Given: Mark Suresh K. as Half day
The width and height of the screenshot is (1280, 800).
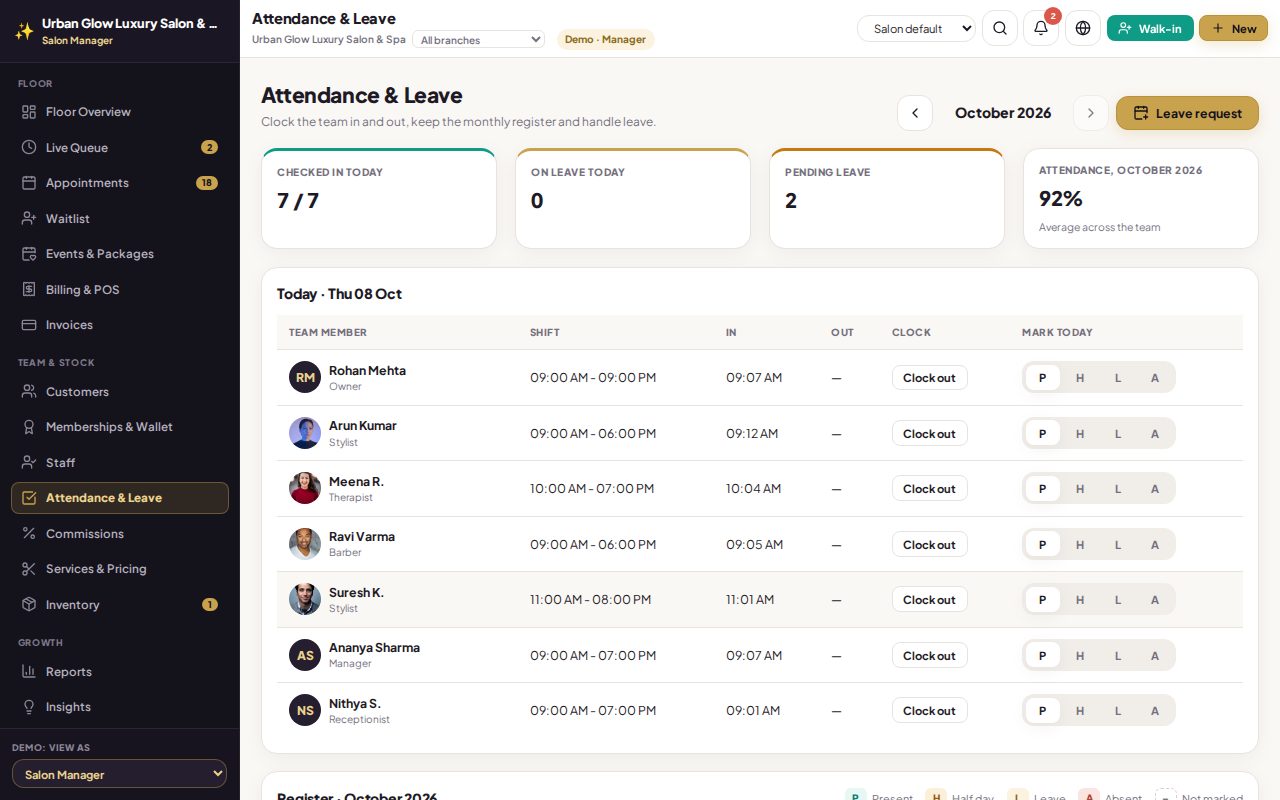Looking at the screenshot, I should 1080,600.
